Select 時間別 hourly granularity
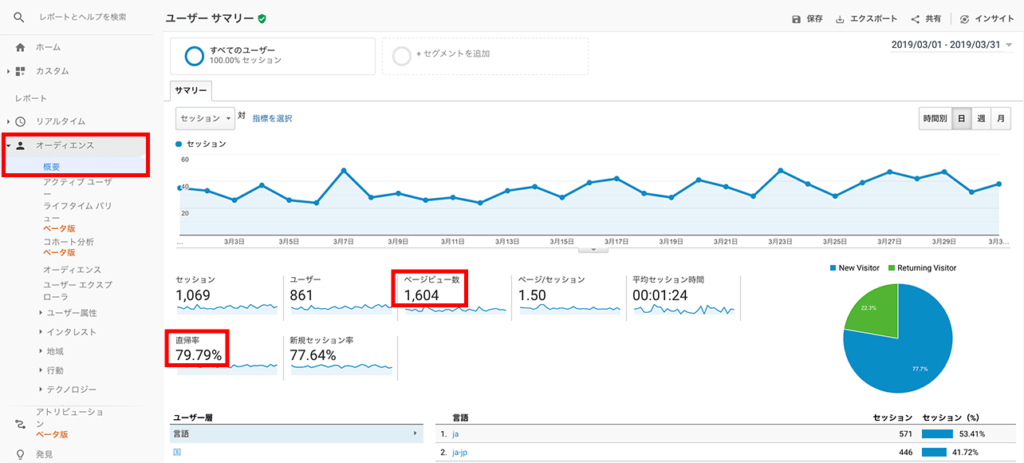This screenshot has width=1024, height=463. tap(935, 119)
